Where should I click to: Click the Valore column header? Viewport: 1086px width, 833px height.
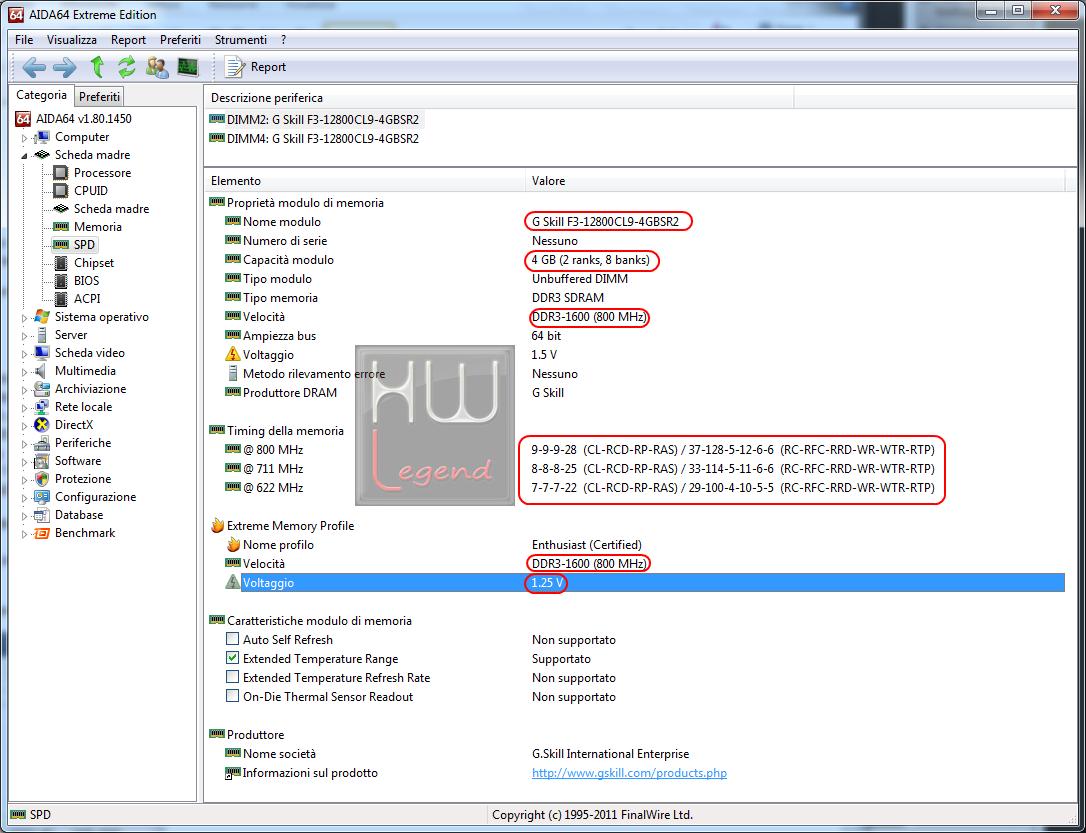pyautogui.click(x=795, y=181)
